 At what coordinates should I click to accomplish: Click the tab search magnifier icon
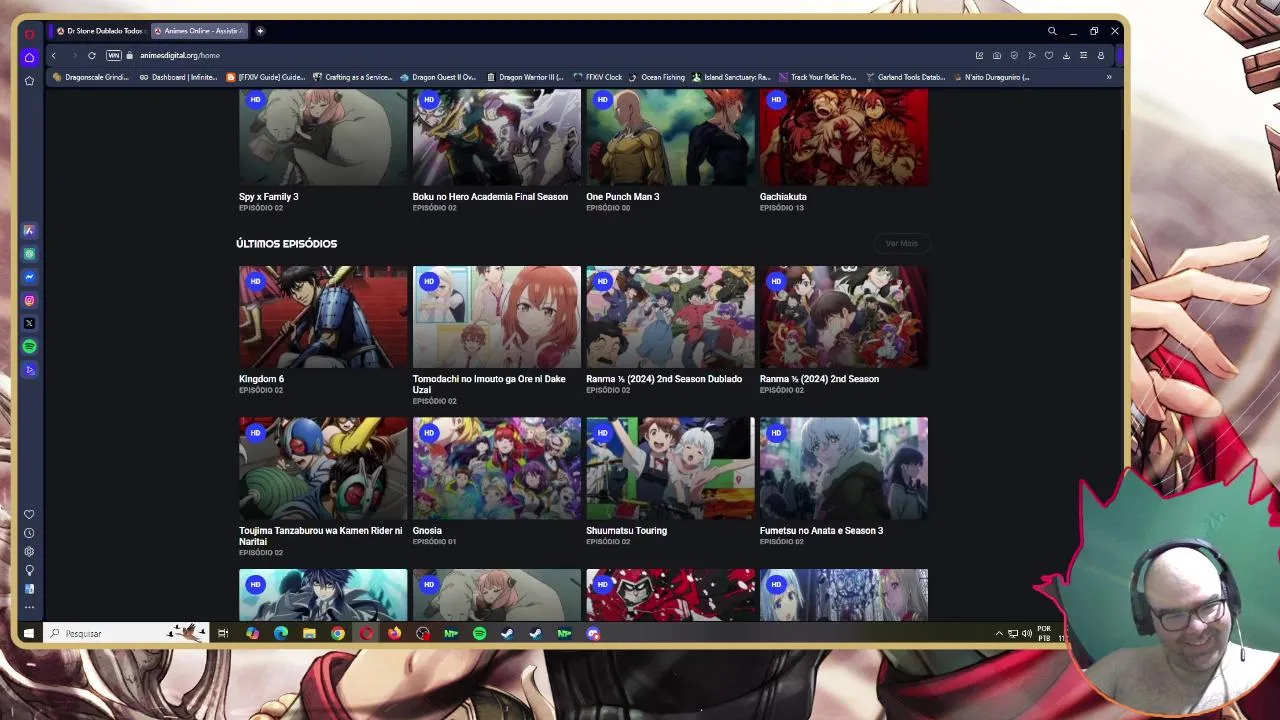(1052, 31)
